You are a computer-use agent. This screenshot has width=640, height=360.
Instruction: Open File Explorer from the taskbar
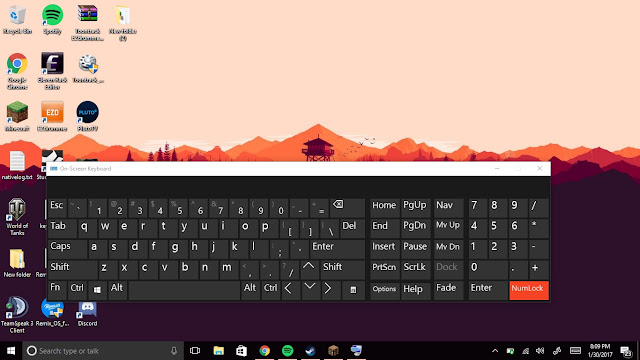coord(218,351)
